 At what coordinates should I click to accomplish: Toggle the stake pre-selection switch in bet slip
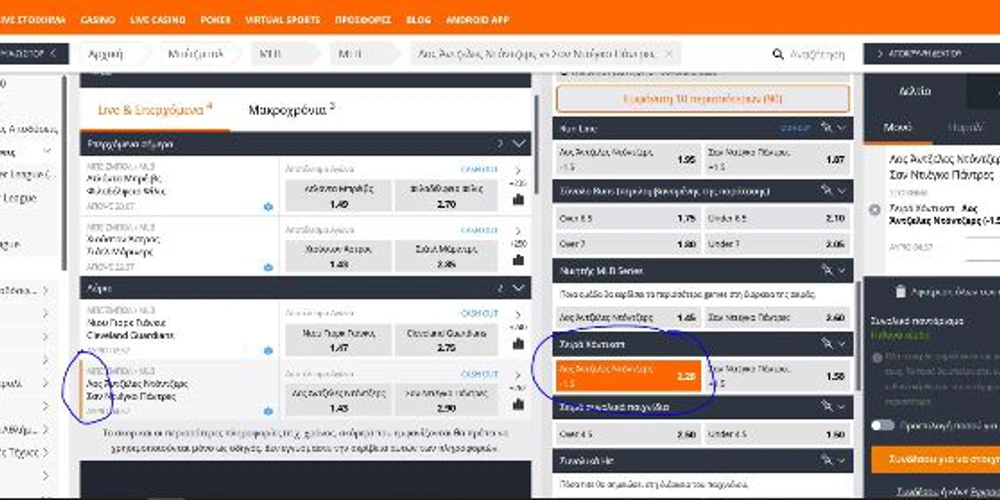[883, 425]
